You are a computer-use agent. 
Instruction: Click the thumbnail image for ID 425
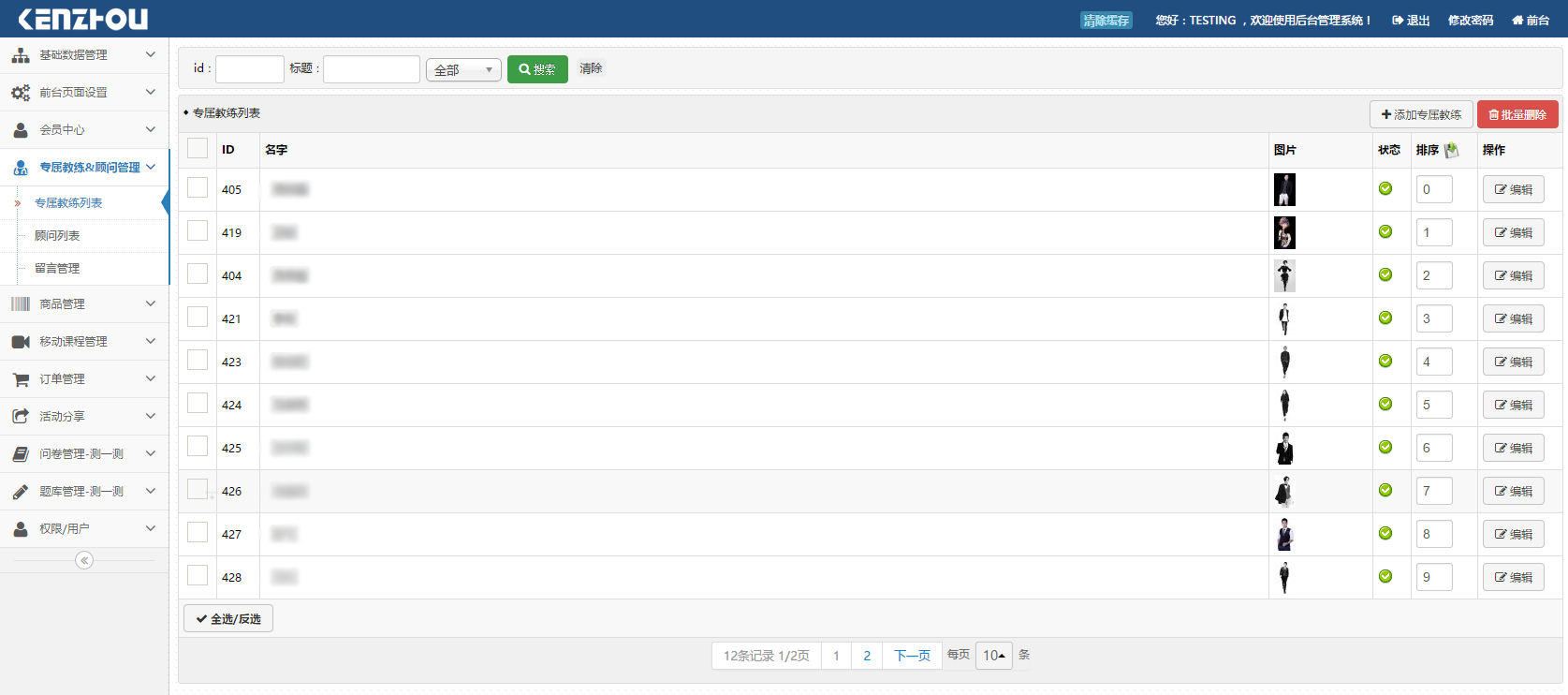click(x=1284, y=449)
